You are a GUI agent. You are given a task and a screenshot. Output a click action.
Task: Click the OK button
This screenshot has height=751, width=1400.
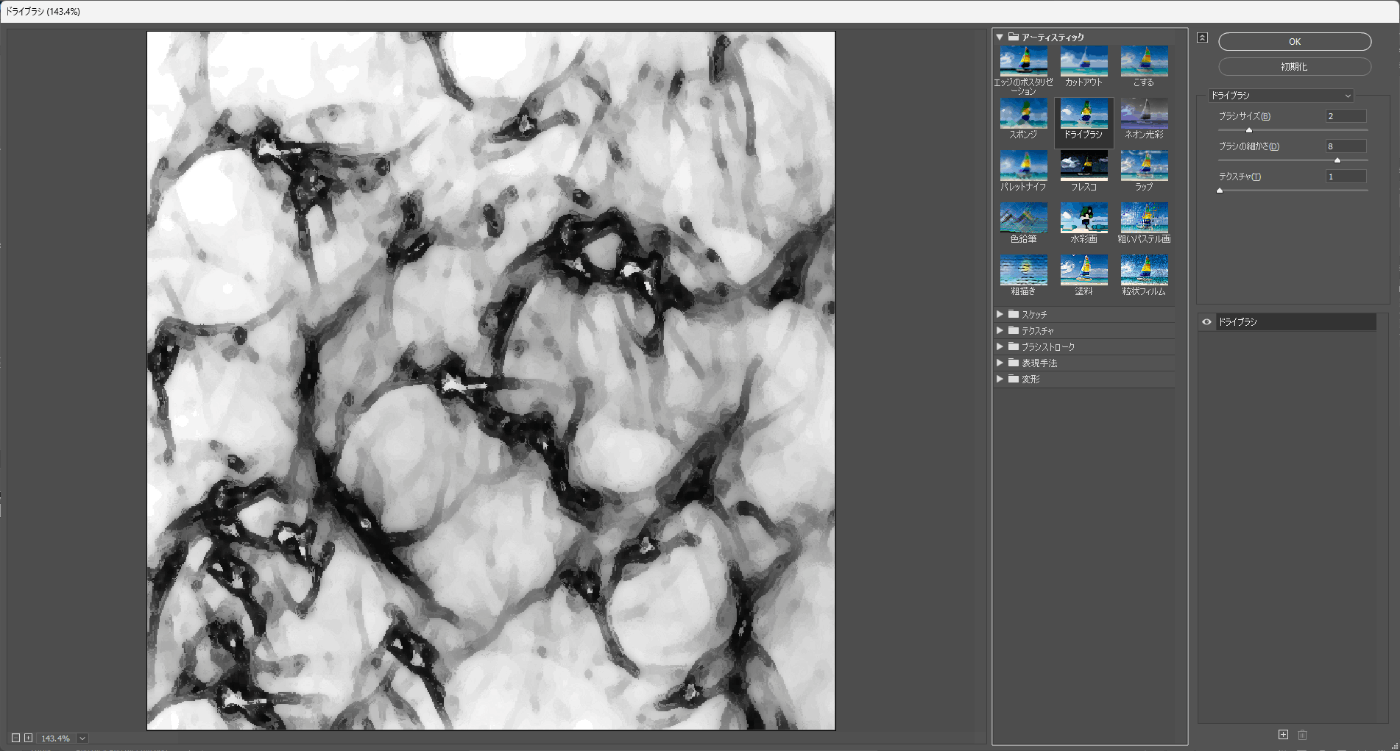pyautogui.click(x=1294, y=42)
